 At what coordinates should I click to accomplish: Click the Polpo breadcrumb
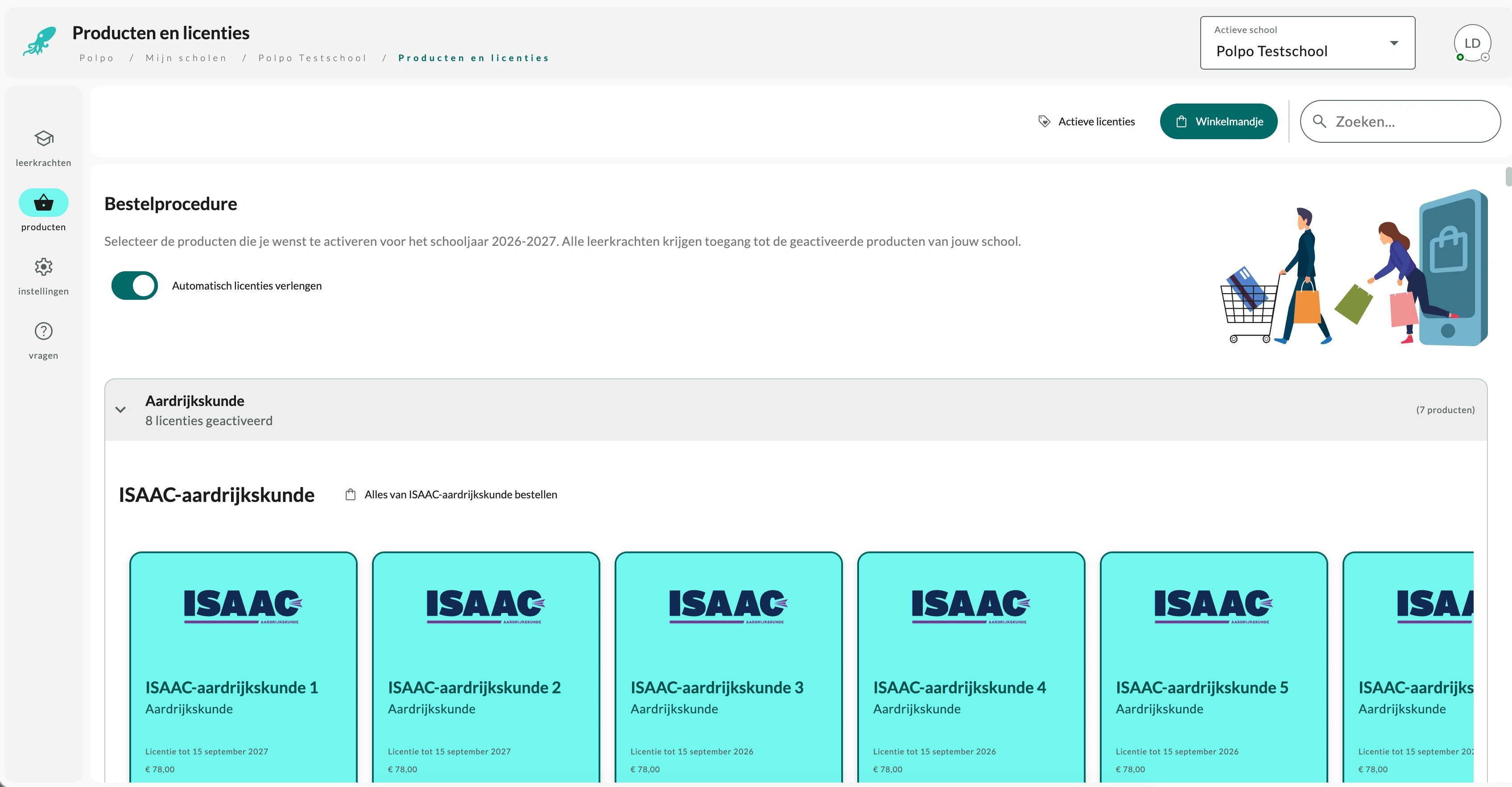pyautogui.click(x=97, y=58)
